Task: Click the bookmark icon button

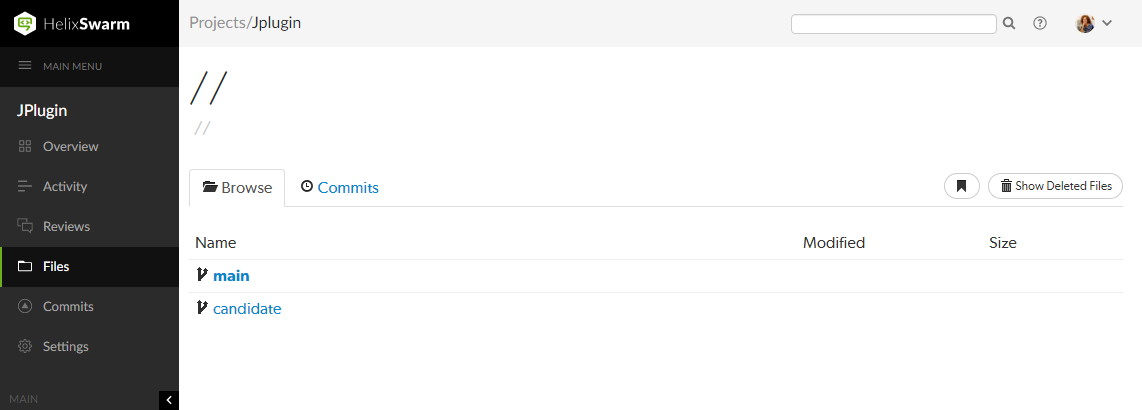Action: click(x=961, y=186)
